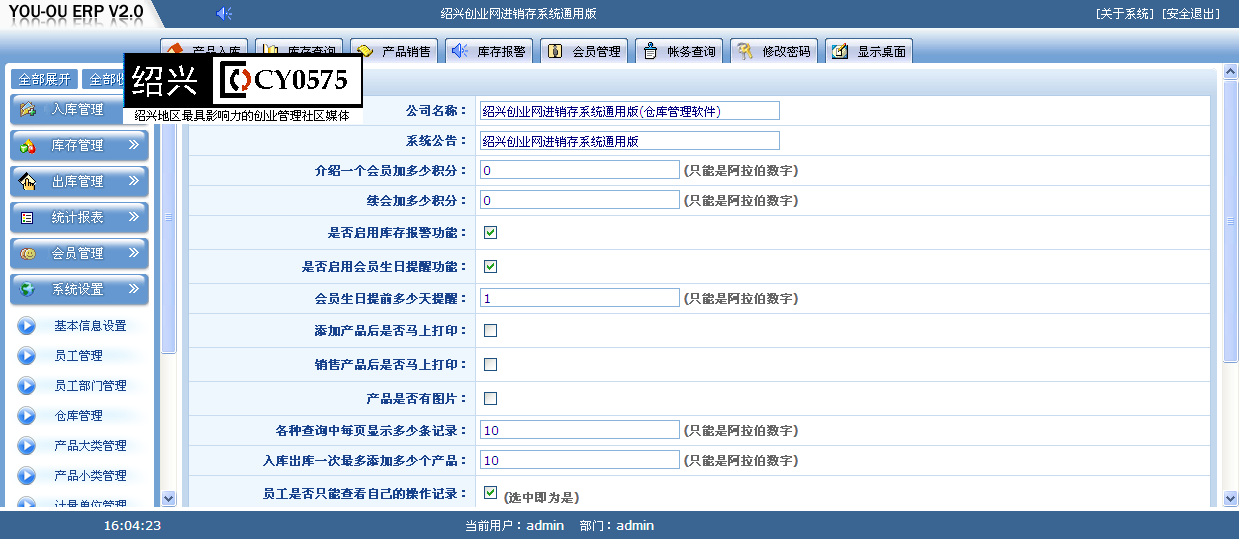The image size is (1239, 539).
Task: Collapse the 系统设置 chevron
Action: (x=134, y=289)
